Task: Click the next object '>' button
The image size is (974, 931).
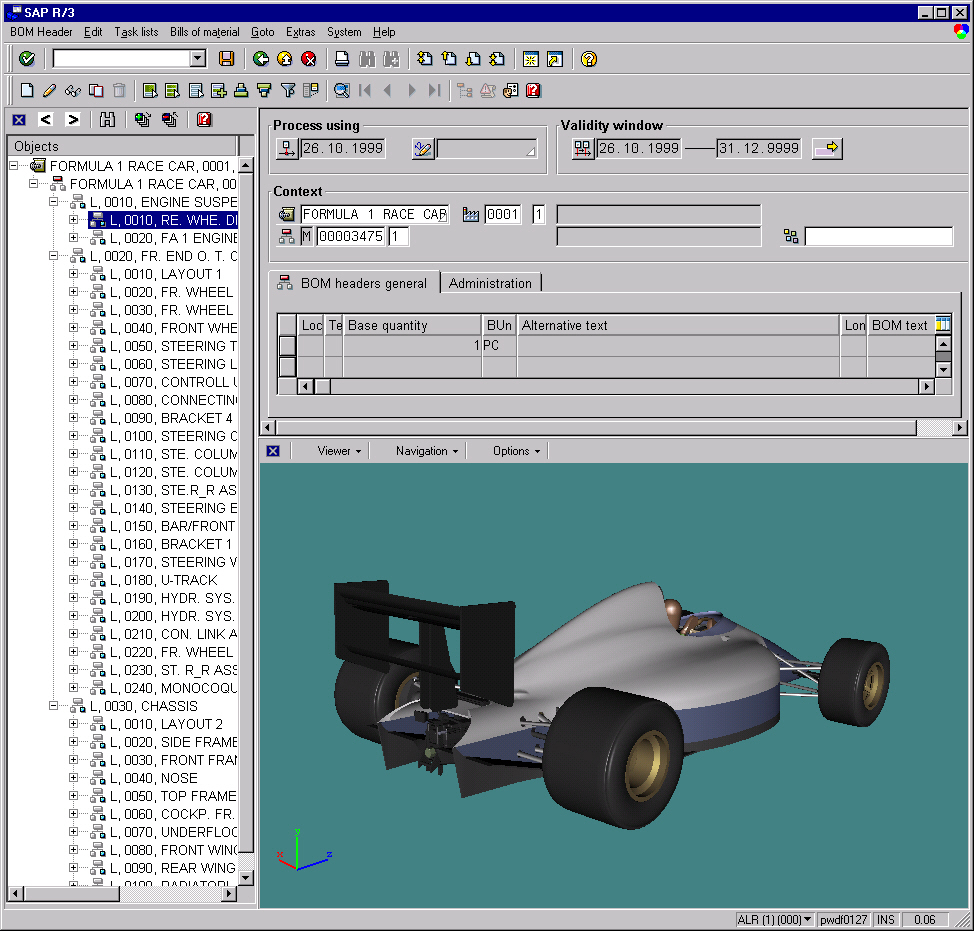Action: pyautogui.click(x=72, y=120)
